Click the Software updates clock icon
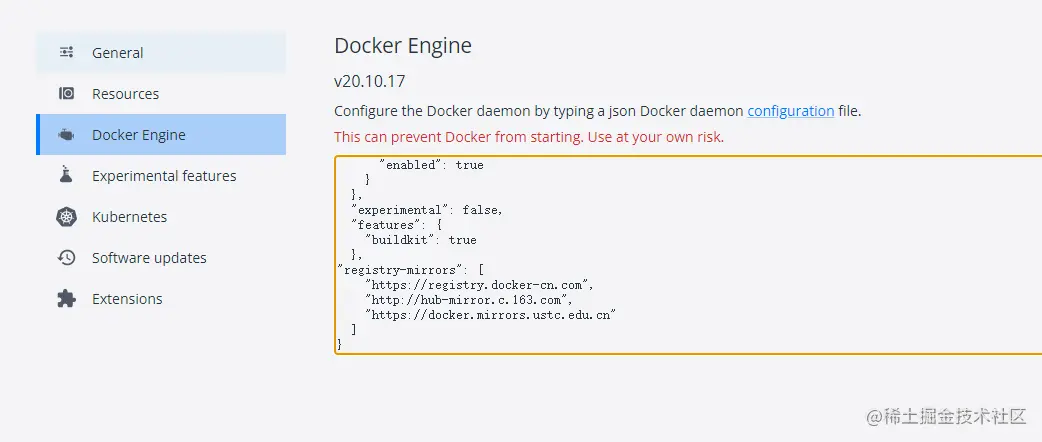This screenshot has width=1042, height=442. [66, 258]
